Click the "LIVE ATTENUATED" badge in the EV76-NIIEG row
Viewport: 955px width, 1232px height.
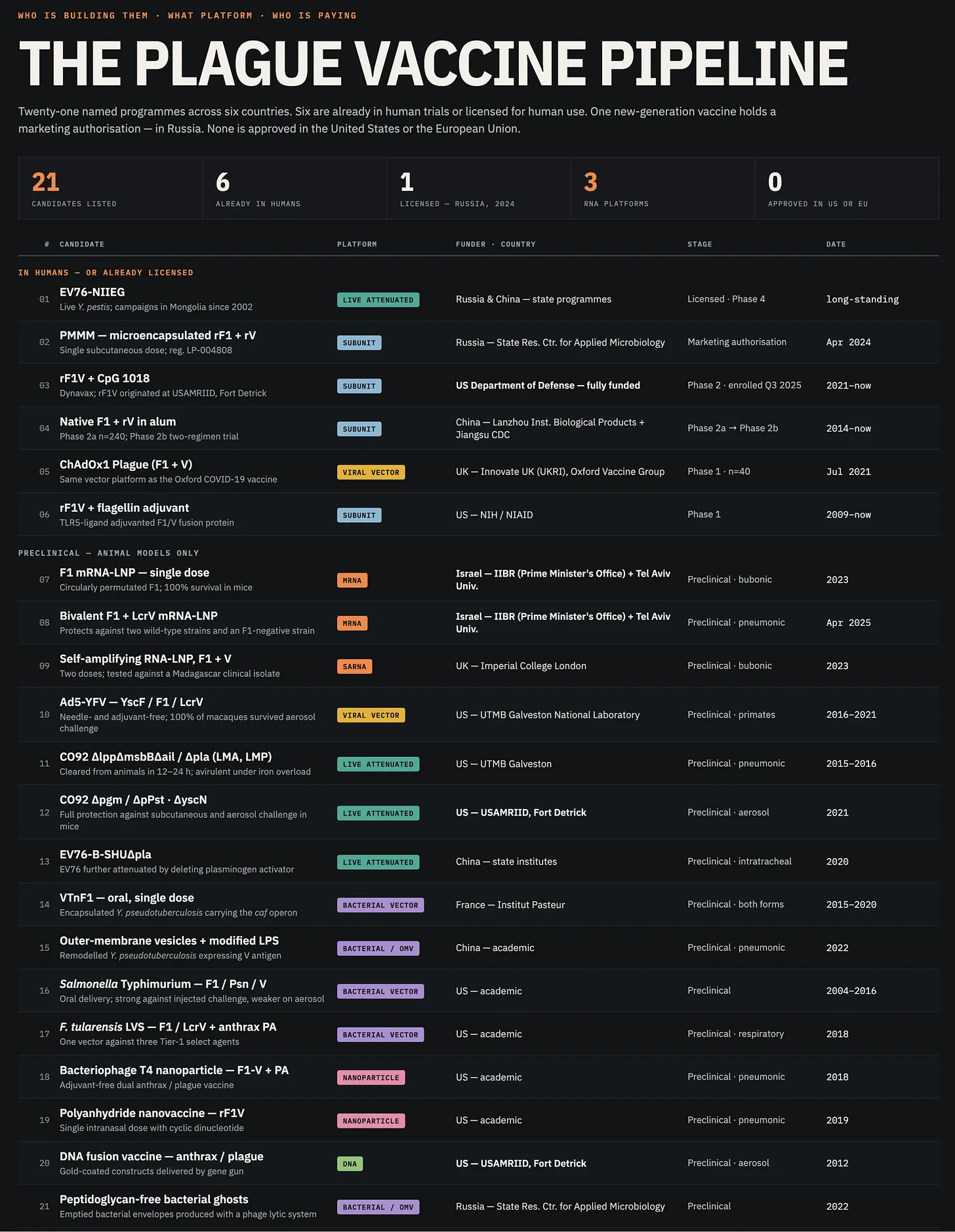pyautogui.click(x=378, y=300)
